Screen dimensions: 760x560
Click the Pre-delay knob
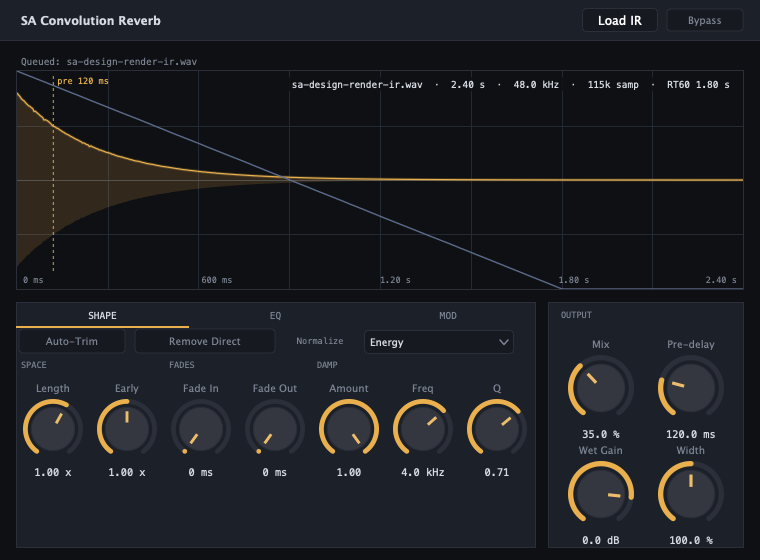pyautogui.click(x=691, y=388)
